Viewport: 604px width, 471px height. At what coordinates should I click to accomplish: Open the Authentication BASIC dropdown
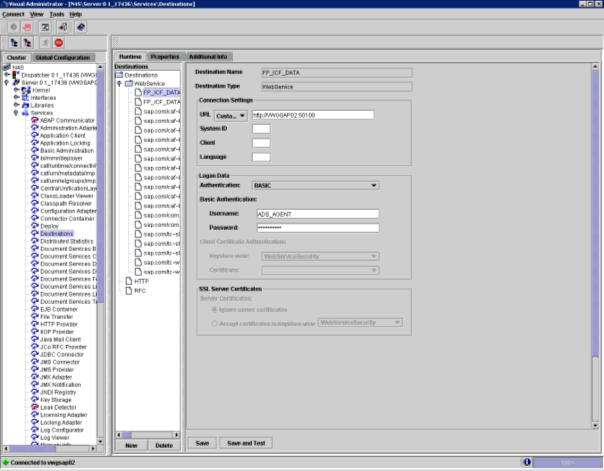click(315, 186)
